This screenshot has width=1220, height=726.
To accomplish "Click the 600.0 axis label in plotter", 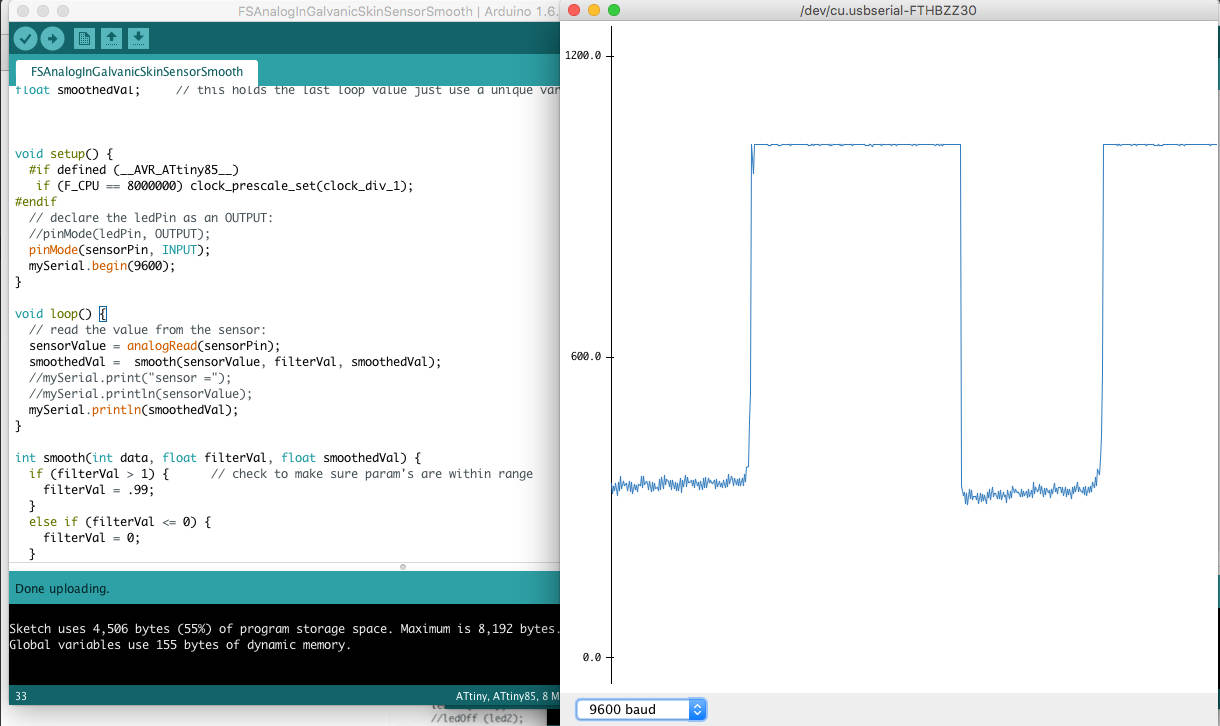I will point(587,357).
